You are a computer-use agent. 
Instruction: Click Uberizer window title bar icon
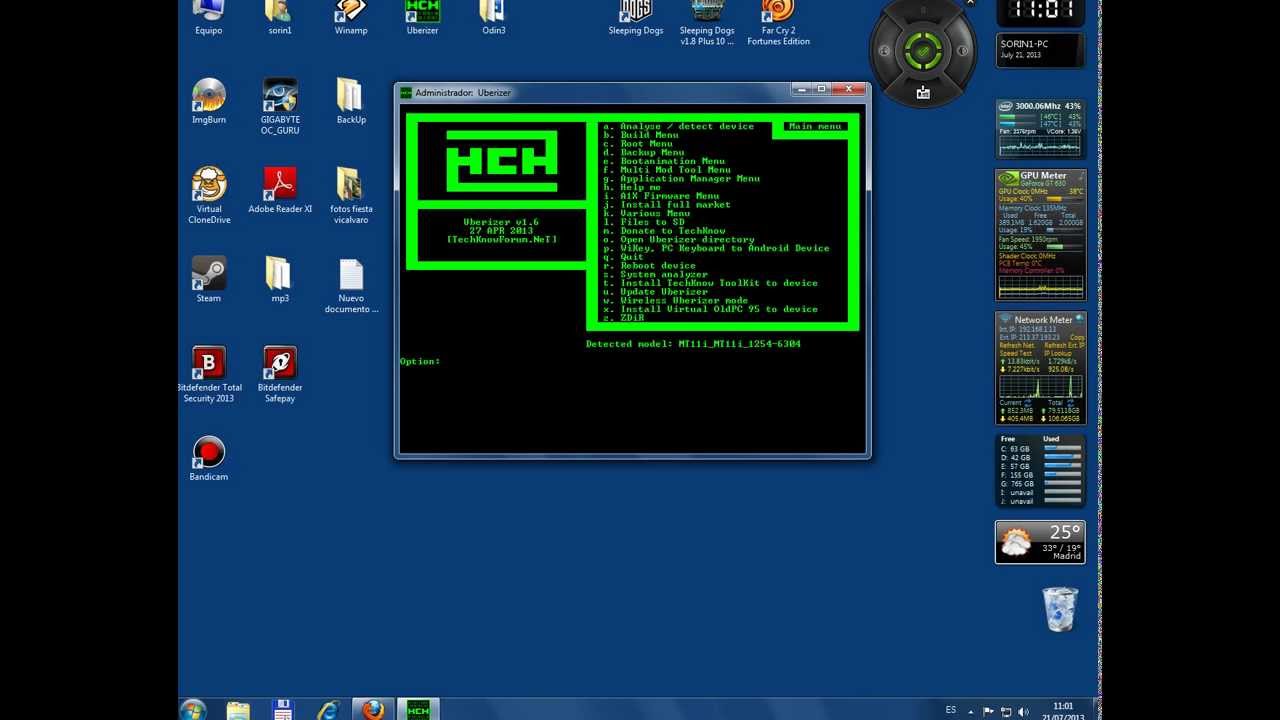click(406, 92)
